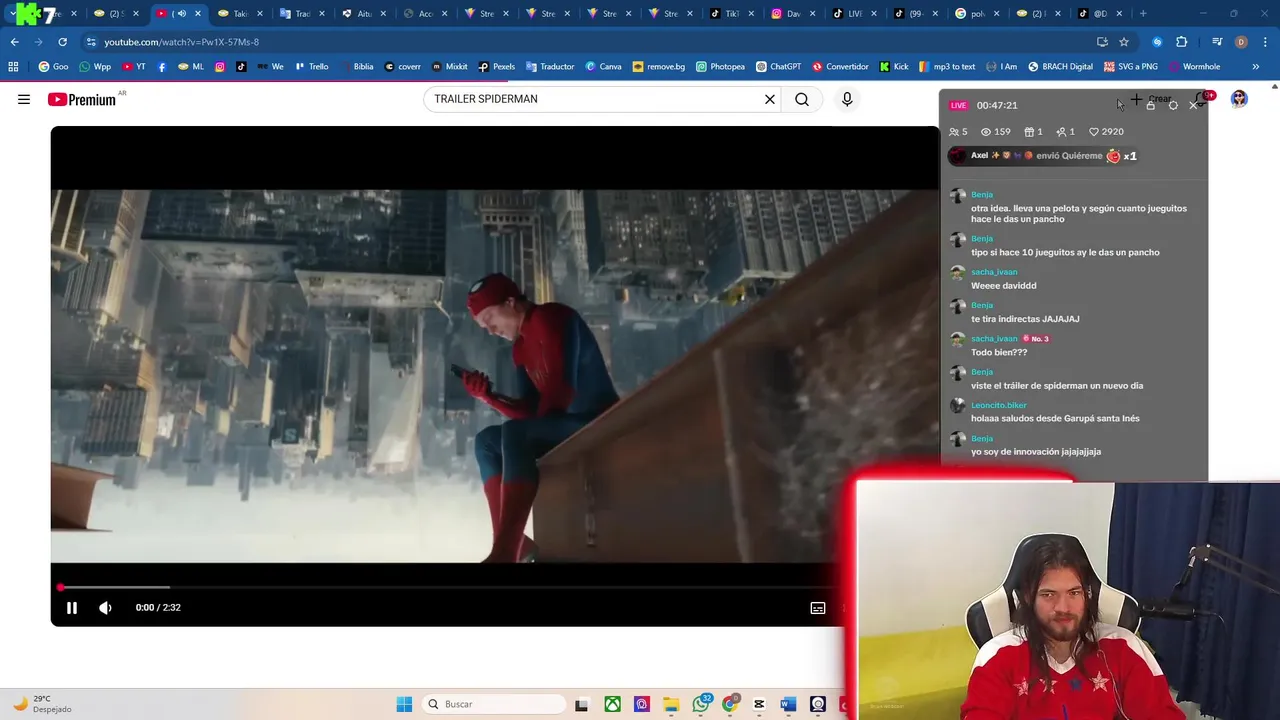Bookmark this page with star icon

point(1124,42)
